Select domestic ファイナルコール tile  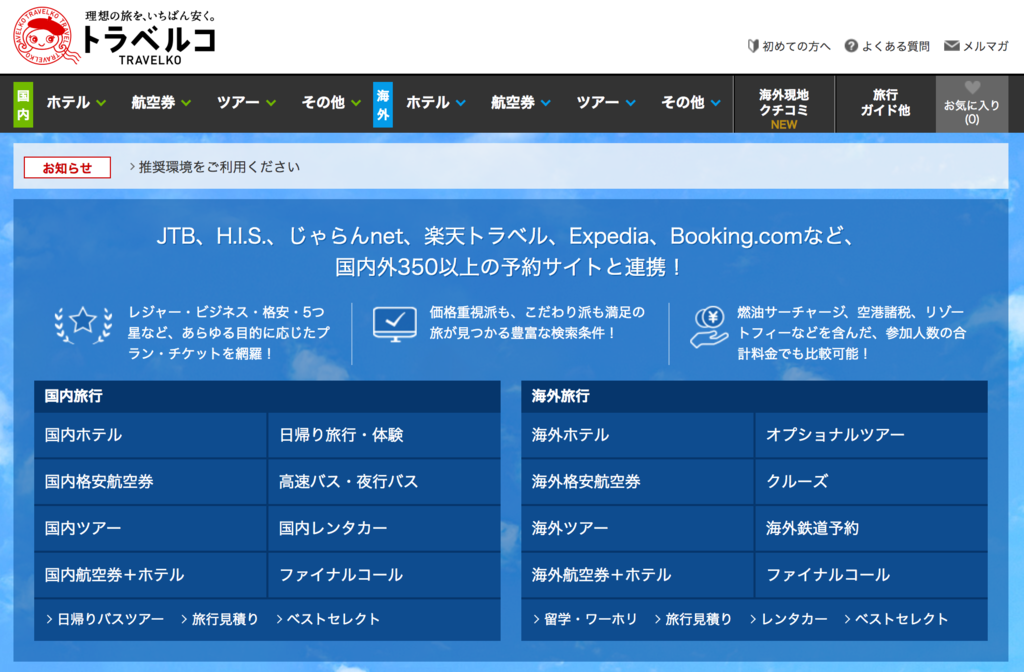pyautogui.click(x=384, y=575)
